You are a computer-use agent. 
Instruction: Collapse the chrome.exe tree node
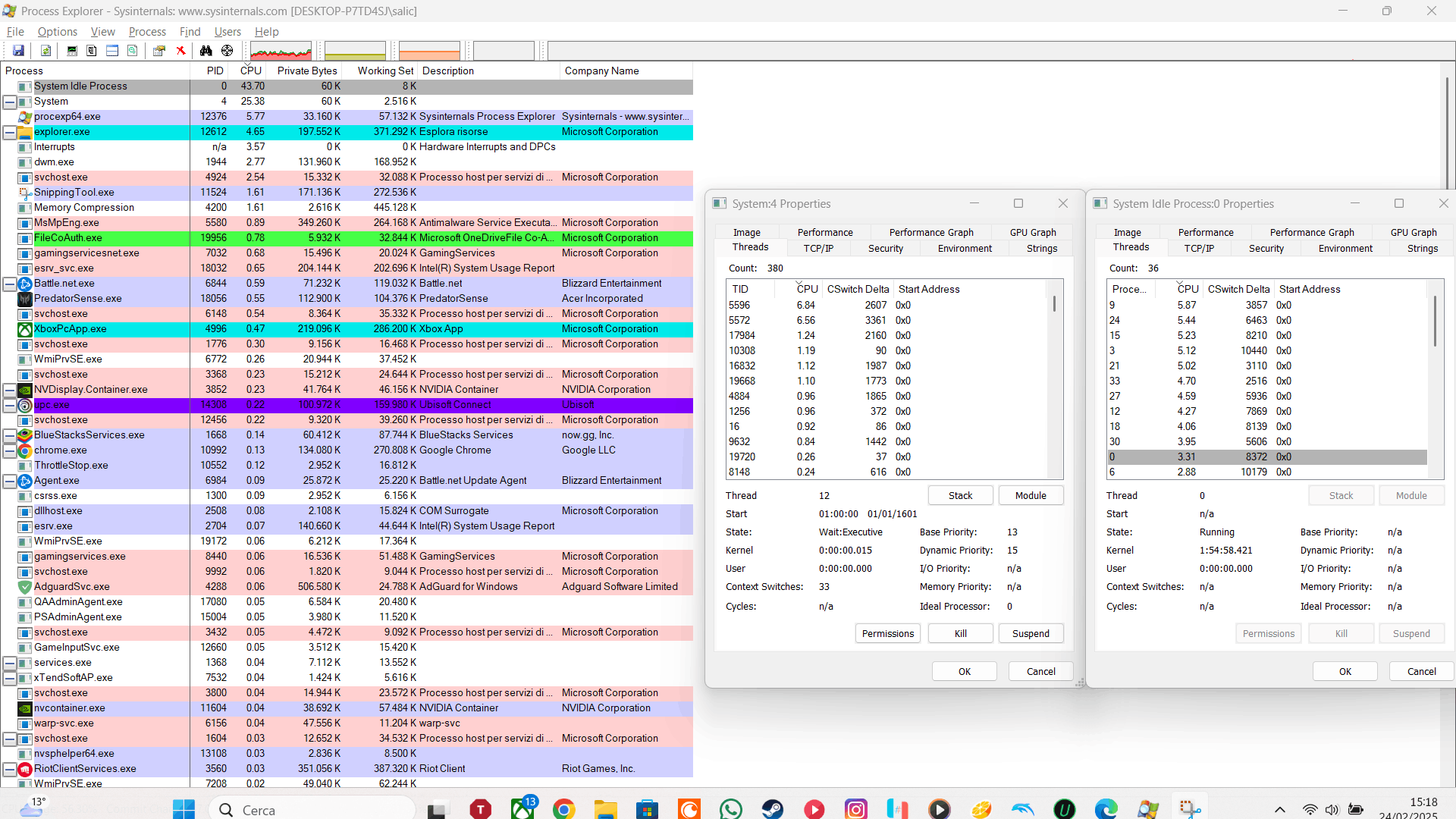tap(10, 450)
